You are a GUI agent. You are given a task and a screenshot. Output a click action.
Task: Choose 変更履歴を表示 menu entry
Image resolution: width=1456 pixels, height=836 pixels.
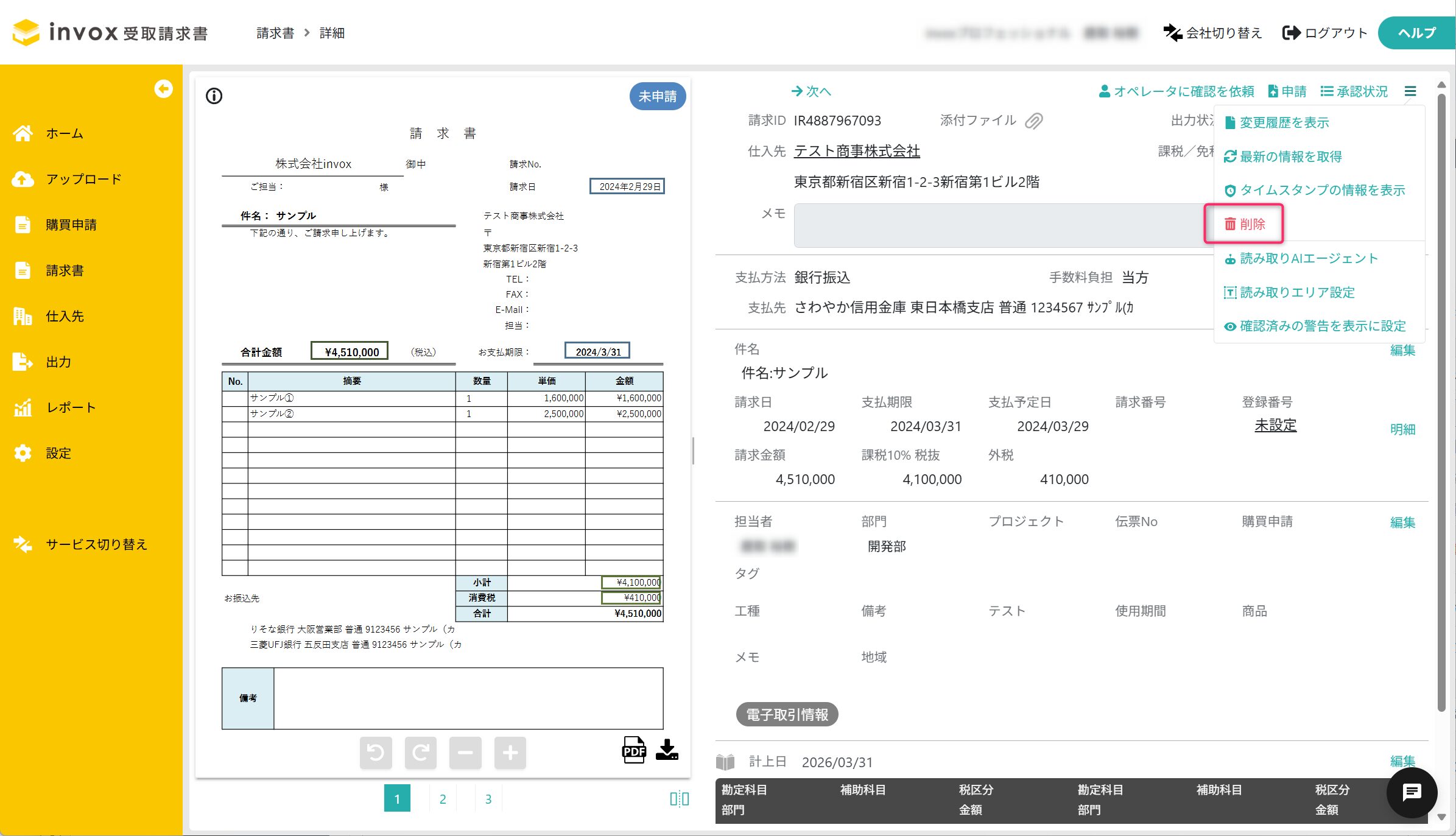1284,123
